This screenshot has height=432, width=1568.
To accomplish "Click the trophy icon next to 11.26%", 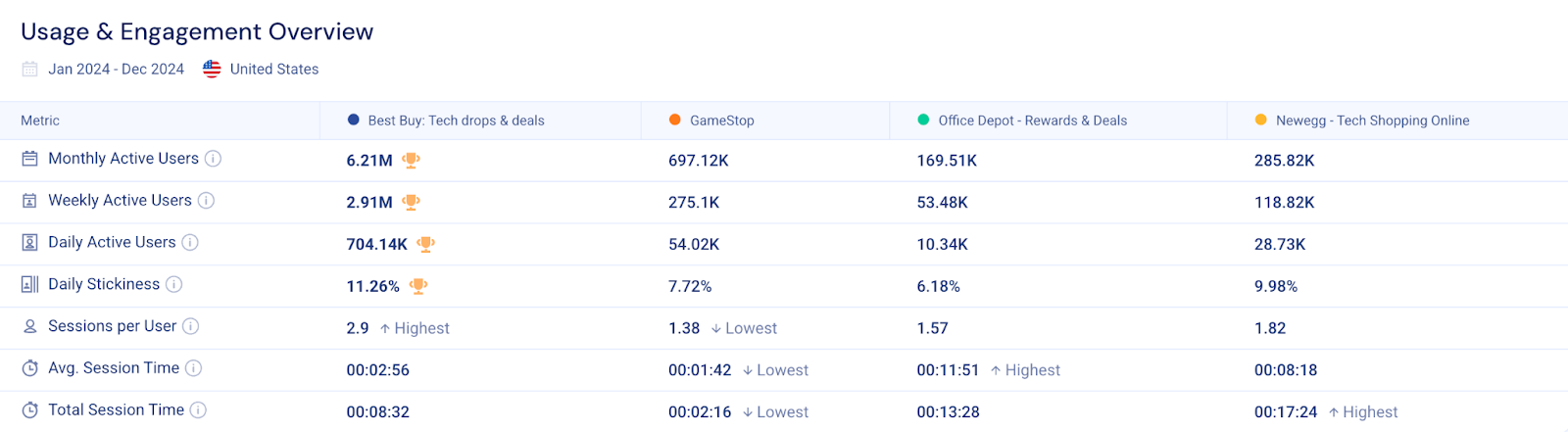I will (x=418, y=286).
